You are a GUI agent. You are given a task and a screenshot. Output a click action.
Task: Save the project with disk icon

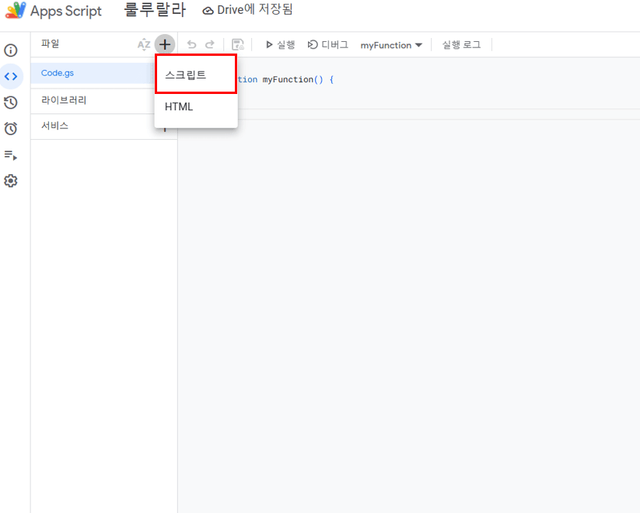pos(237,45)
